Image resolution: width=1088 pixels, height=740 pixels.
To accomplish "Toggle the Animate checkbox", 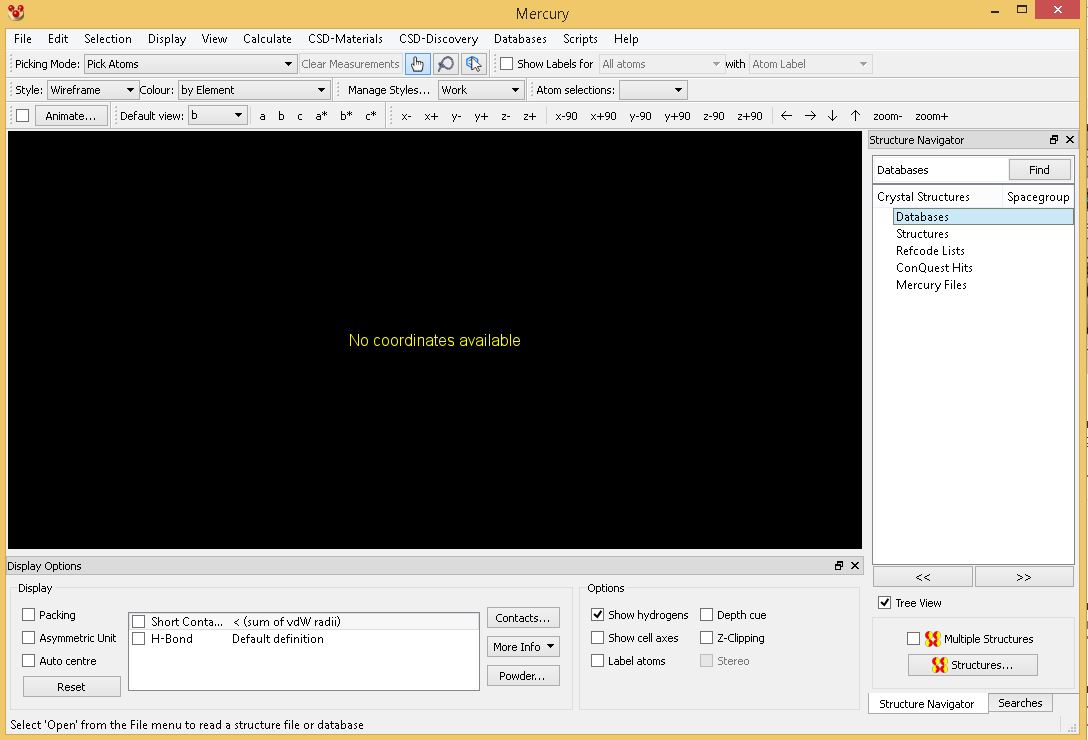I will (x=23, y=116).
